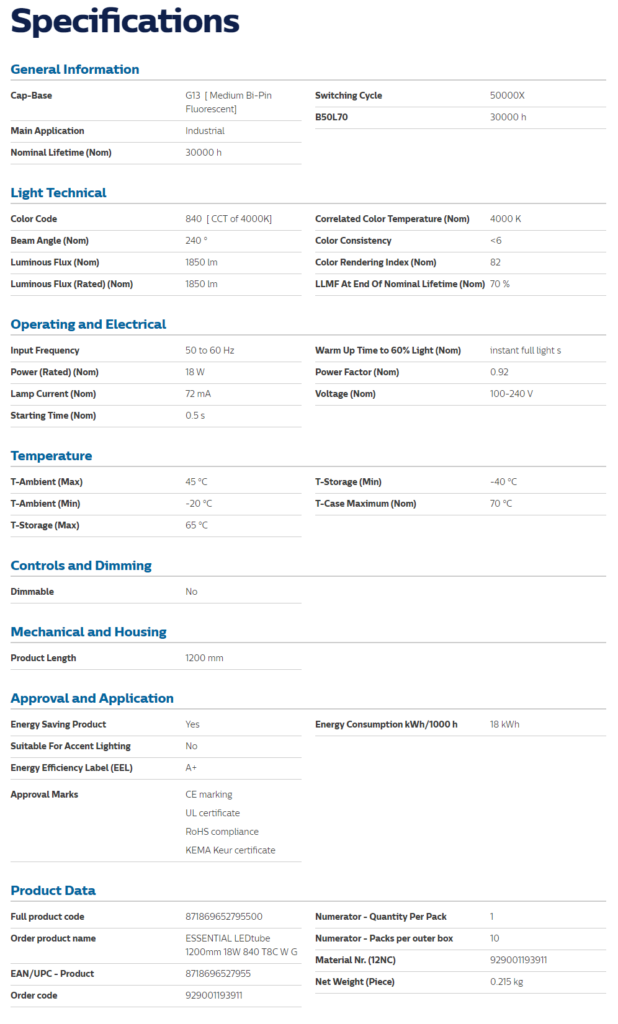Select the 4000 K color temperature value

(x=505, y=219)
